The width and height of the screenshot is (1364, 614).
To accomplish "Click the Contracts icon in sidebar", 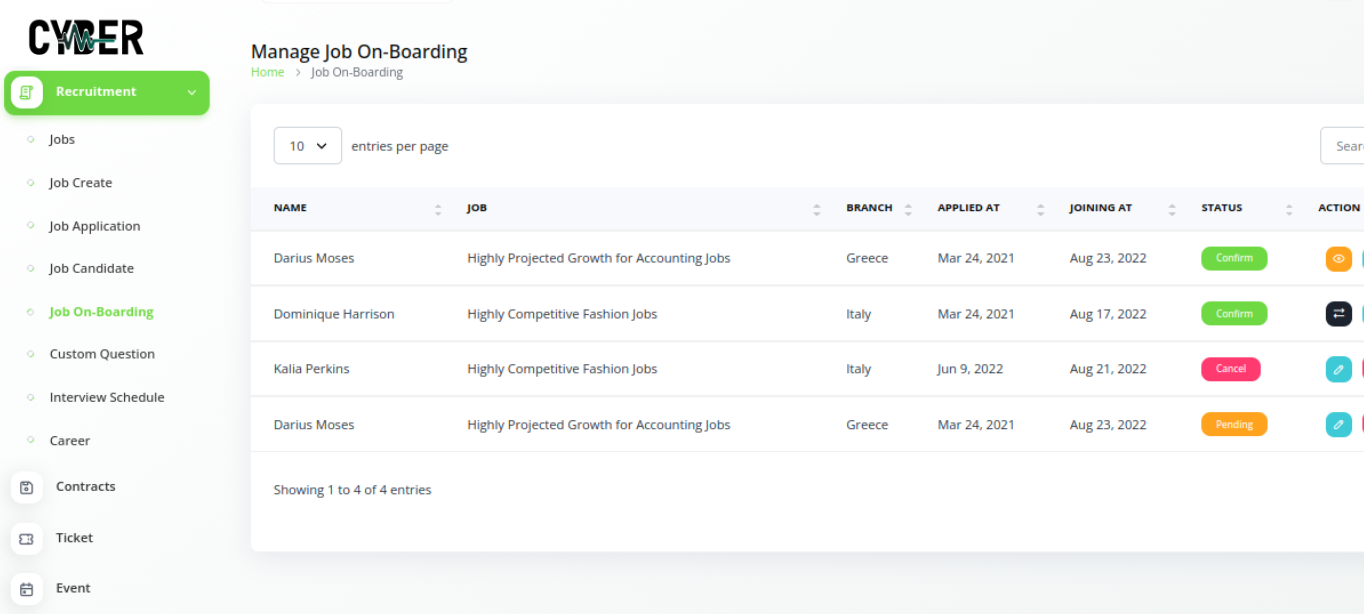I will click(x=27, y=487).
